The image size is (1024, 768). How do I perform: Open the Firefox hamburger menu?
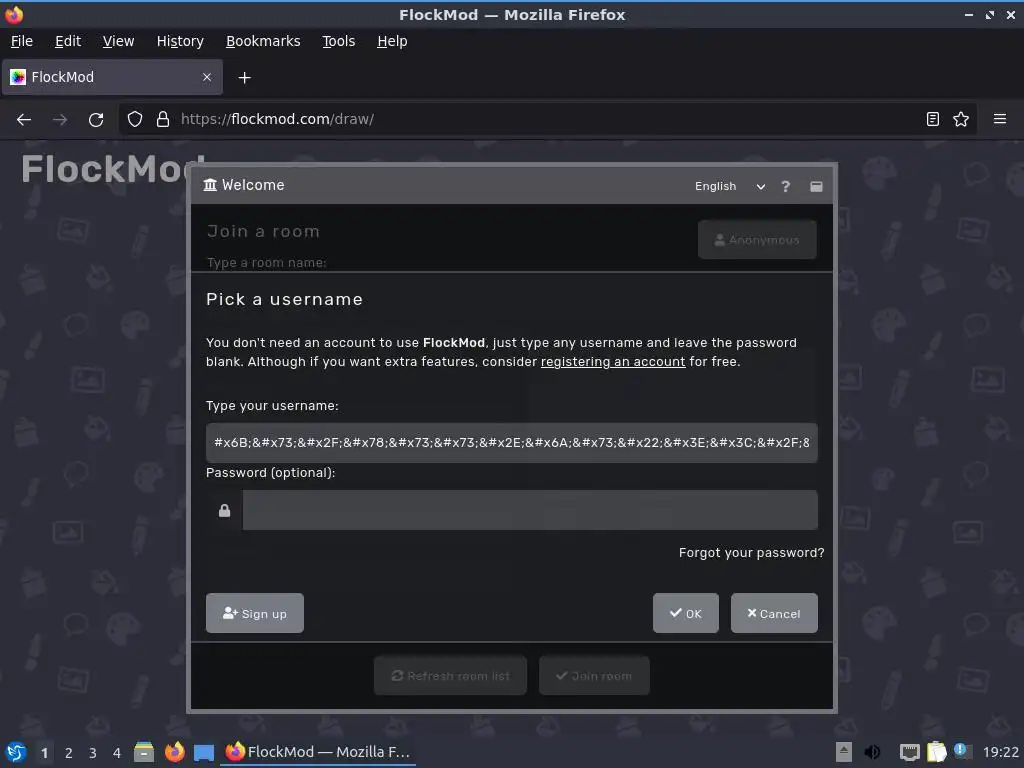[x=1000, y=119]
